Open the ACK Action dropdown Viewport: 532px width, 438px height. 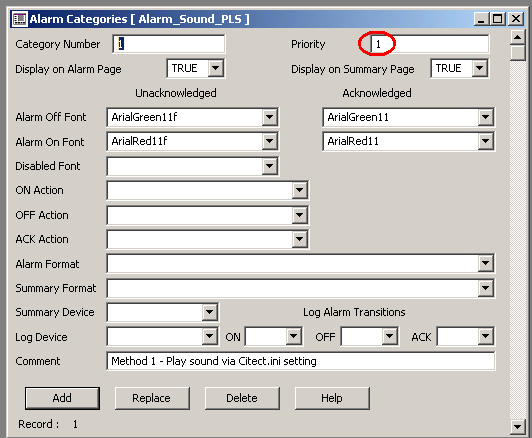click(300, 239)
